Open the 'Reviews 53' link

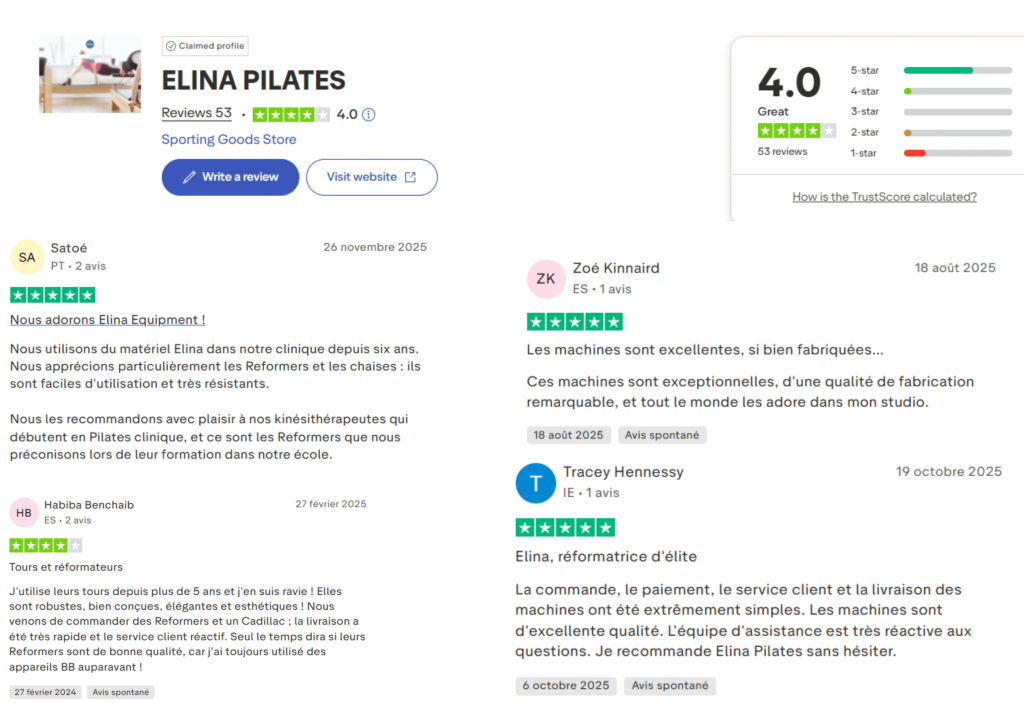tap(196, 113)
